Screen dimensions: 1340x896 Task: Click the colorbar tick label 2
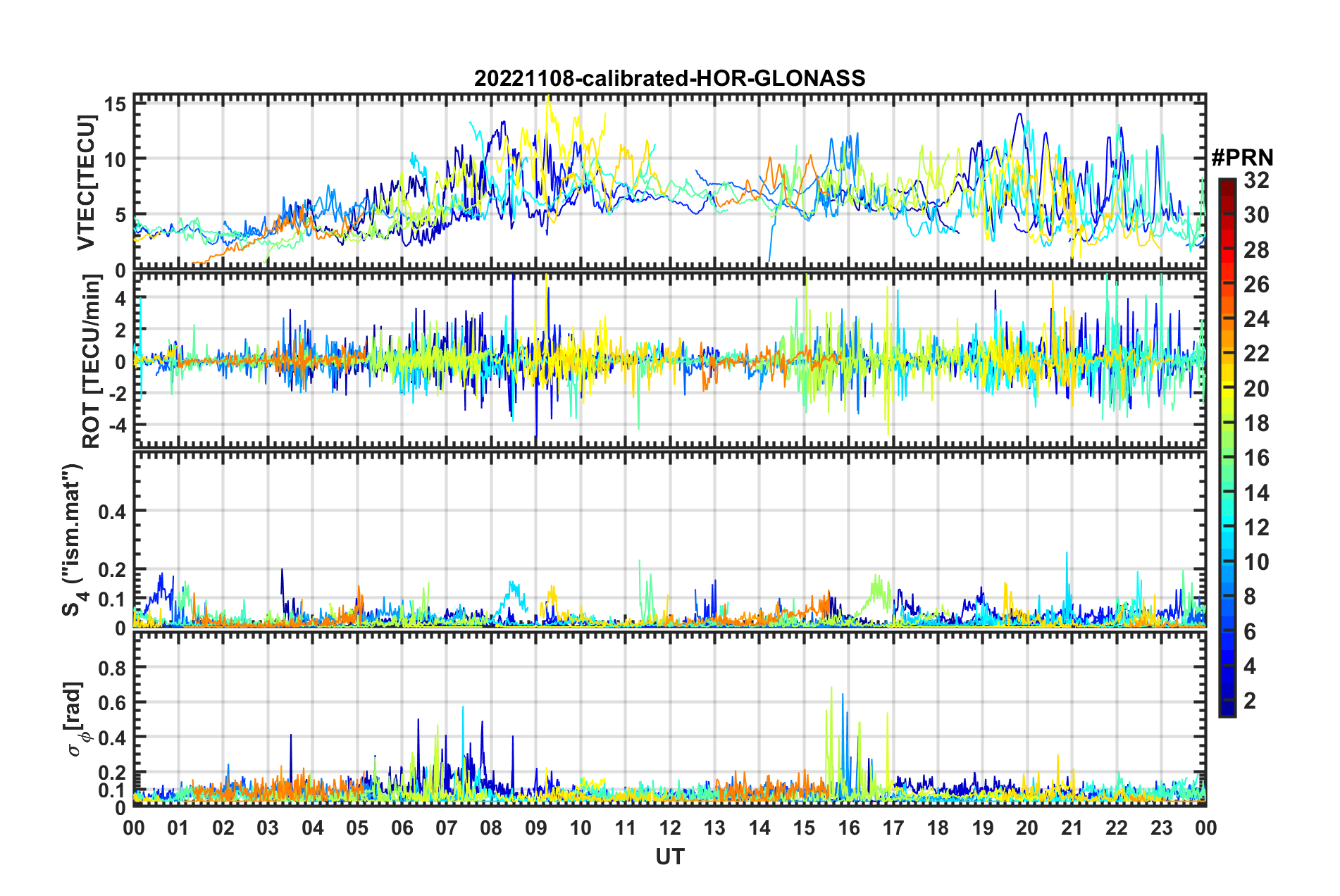pyautogui.click(x=1250, y=700)
